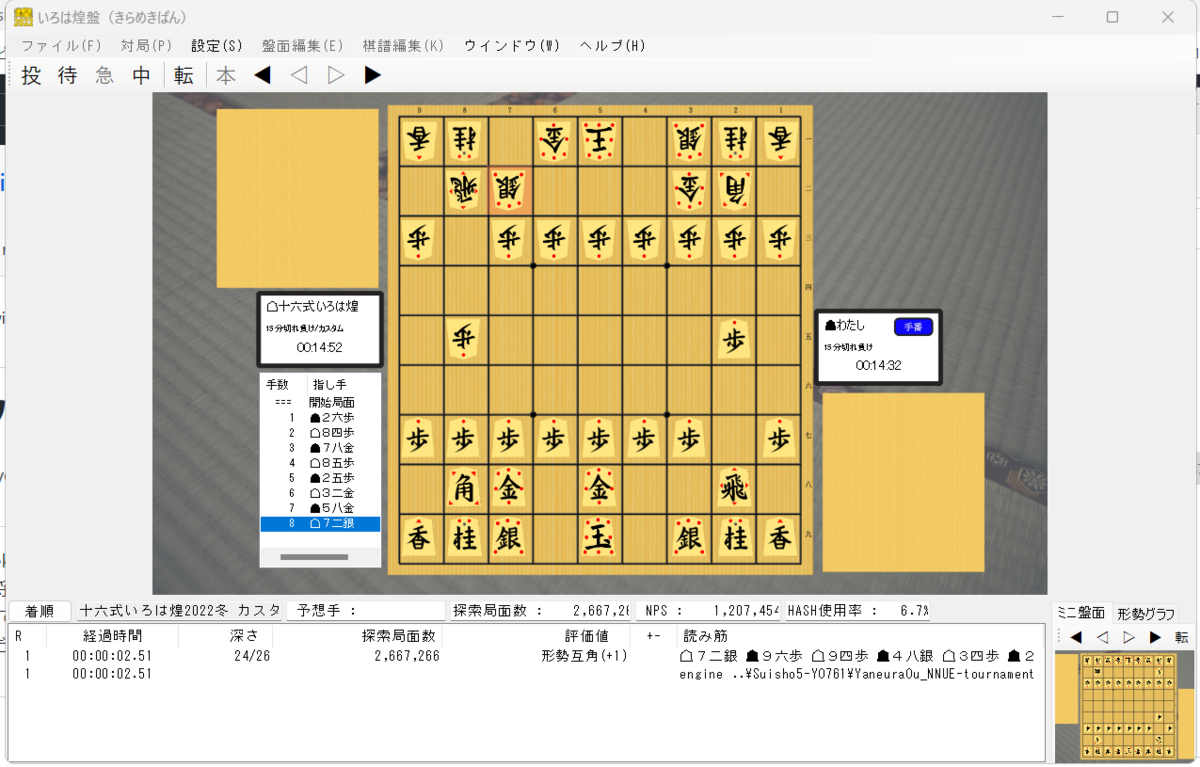This screenshot has height=767, width=1200.
Task: Select the 開始局面 row in move list
Action: pyautogui.click(x=320, y=402)
